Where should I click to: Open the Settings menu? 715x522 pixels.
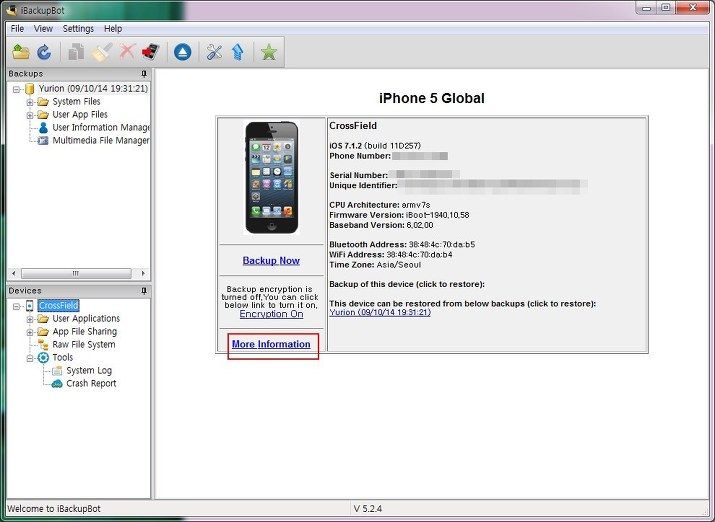coord(78,28)
